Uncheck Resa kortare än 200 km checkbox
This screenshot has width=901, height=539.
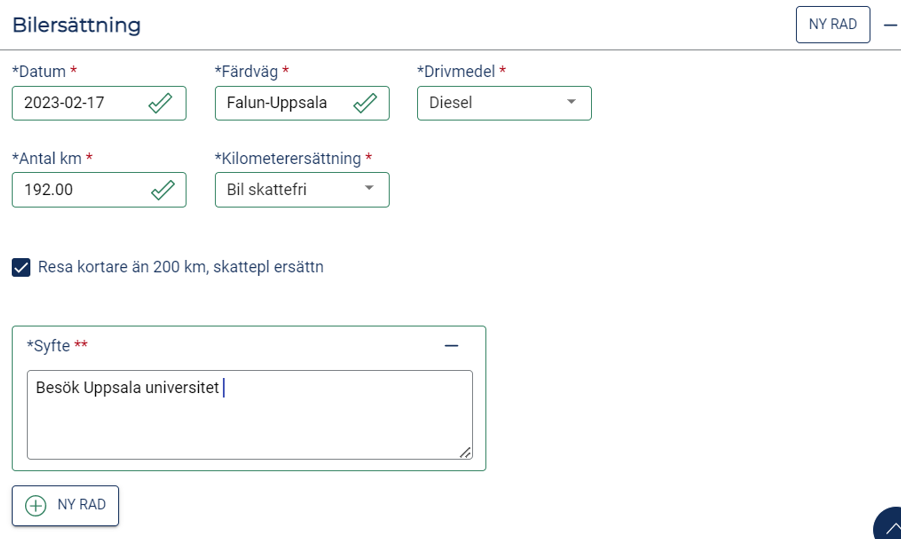click(21, 267)
